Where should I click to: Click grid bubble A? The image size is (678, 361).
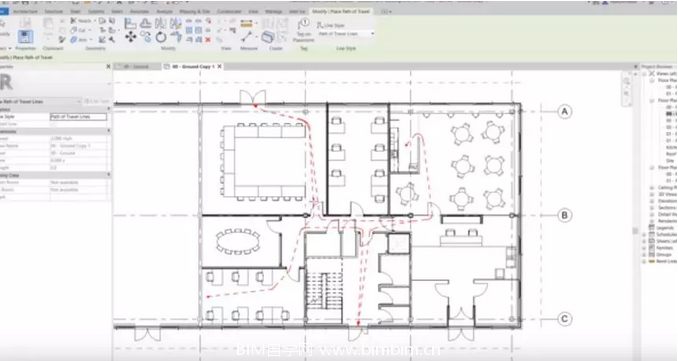pos(564,112)
